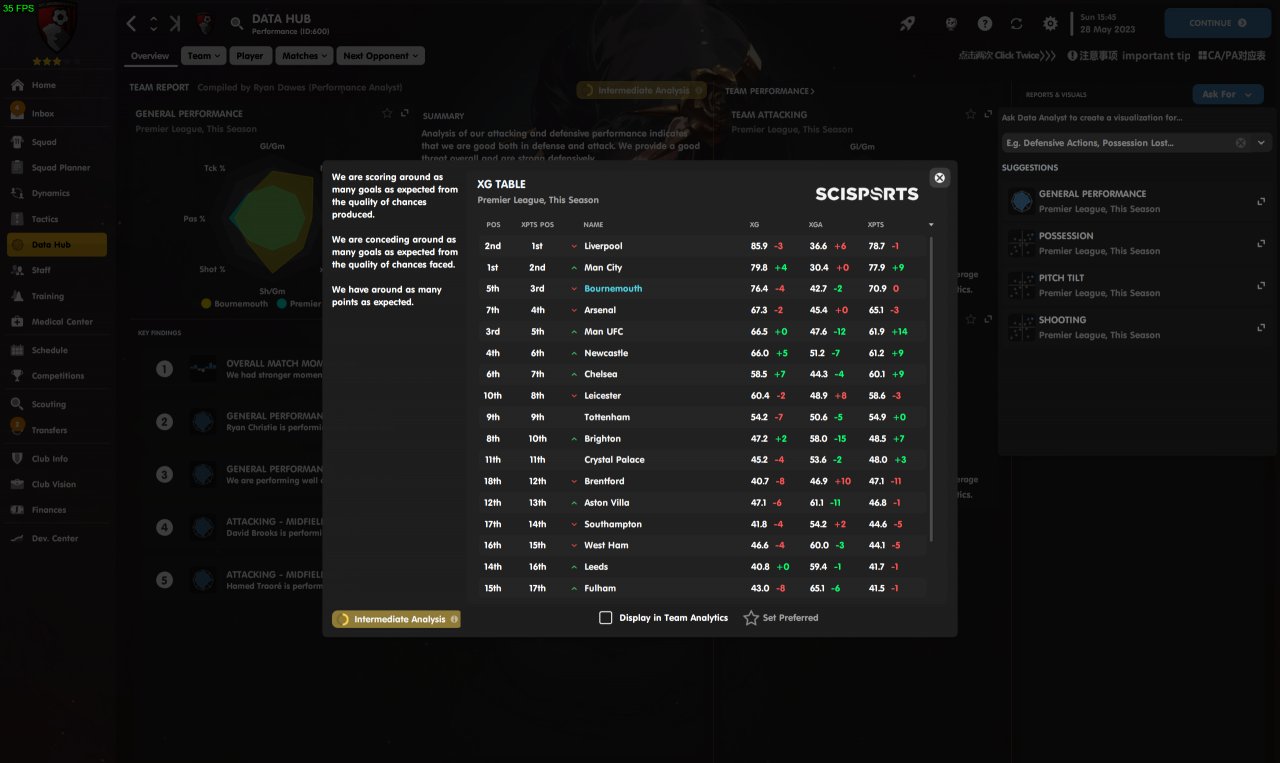Viewport: 1280px width, 763px height.
Task: Open Inbox in the sidebar
Action: pyautogui.click(x=43, y=114)
